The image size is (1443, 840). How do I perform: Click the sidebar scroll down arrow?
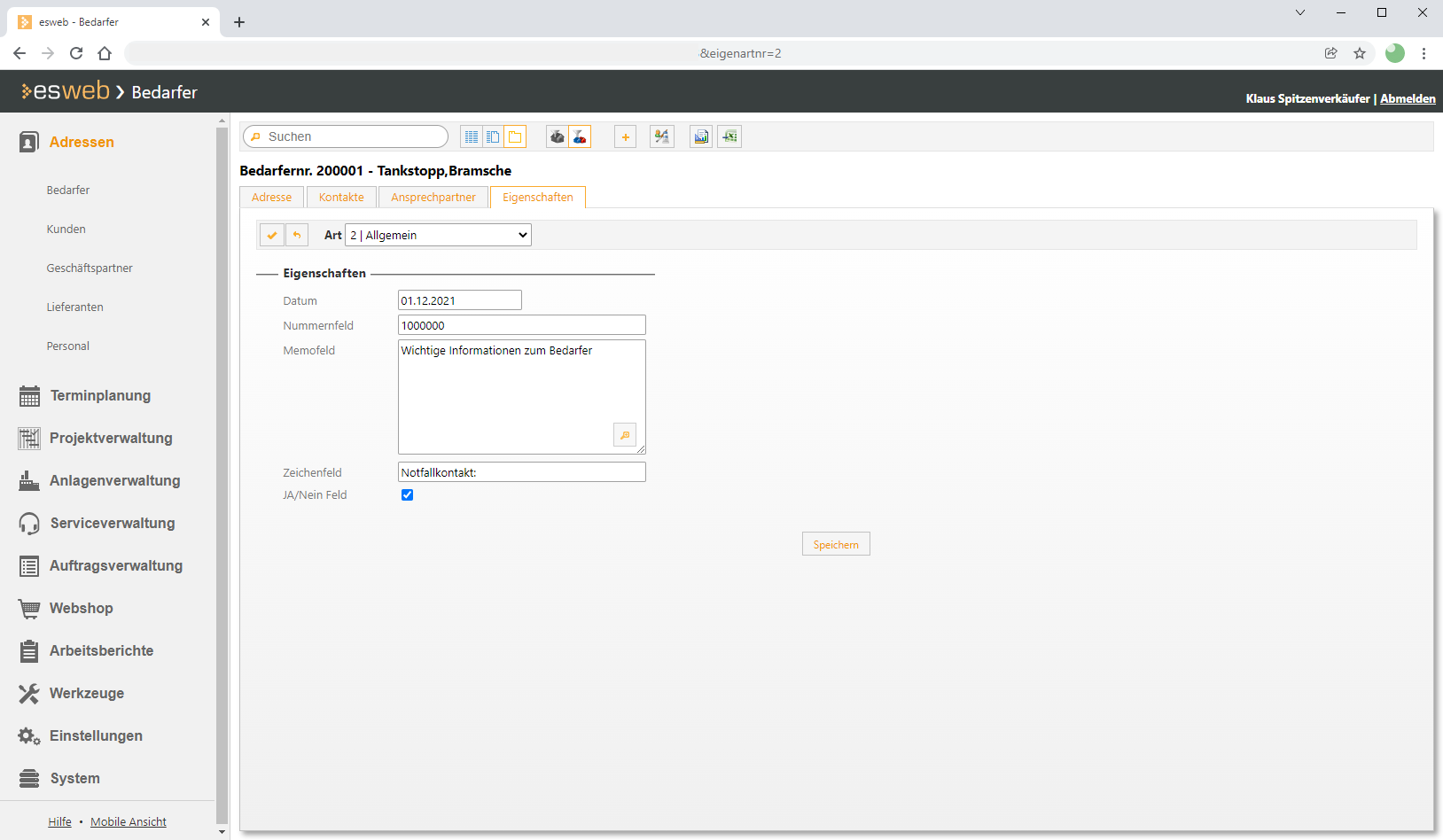tap(222, 832)
